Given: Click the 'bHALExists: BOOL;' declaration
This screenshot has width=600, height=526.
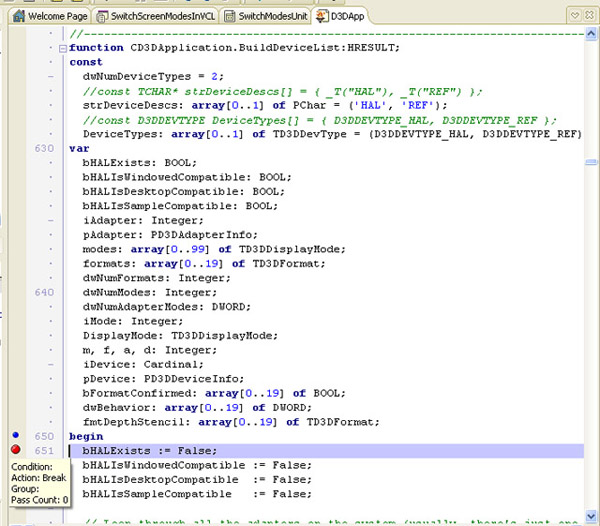Looking at the screenshot, I should [140, 163].
